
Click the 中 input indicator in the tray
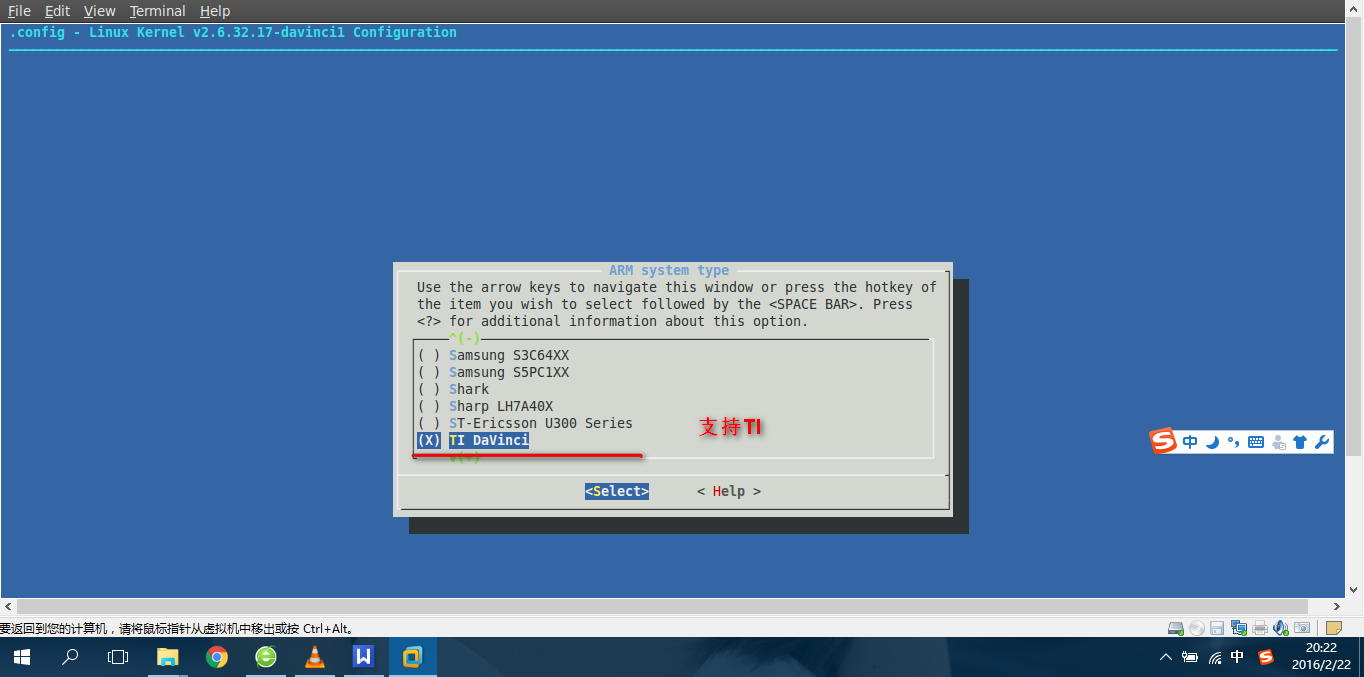[1238, 657]
